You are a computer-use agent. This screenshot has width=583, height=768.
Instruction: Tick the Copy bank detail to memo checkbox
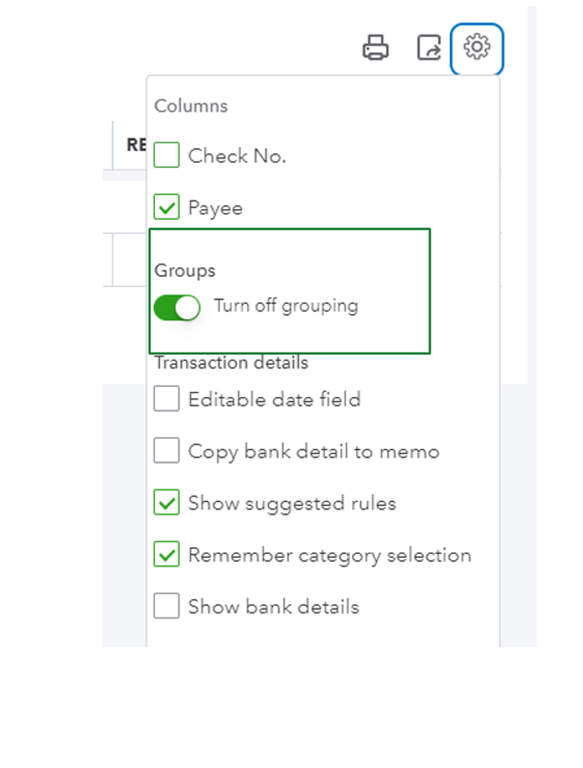tap(167, 450)
